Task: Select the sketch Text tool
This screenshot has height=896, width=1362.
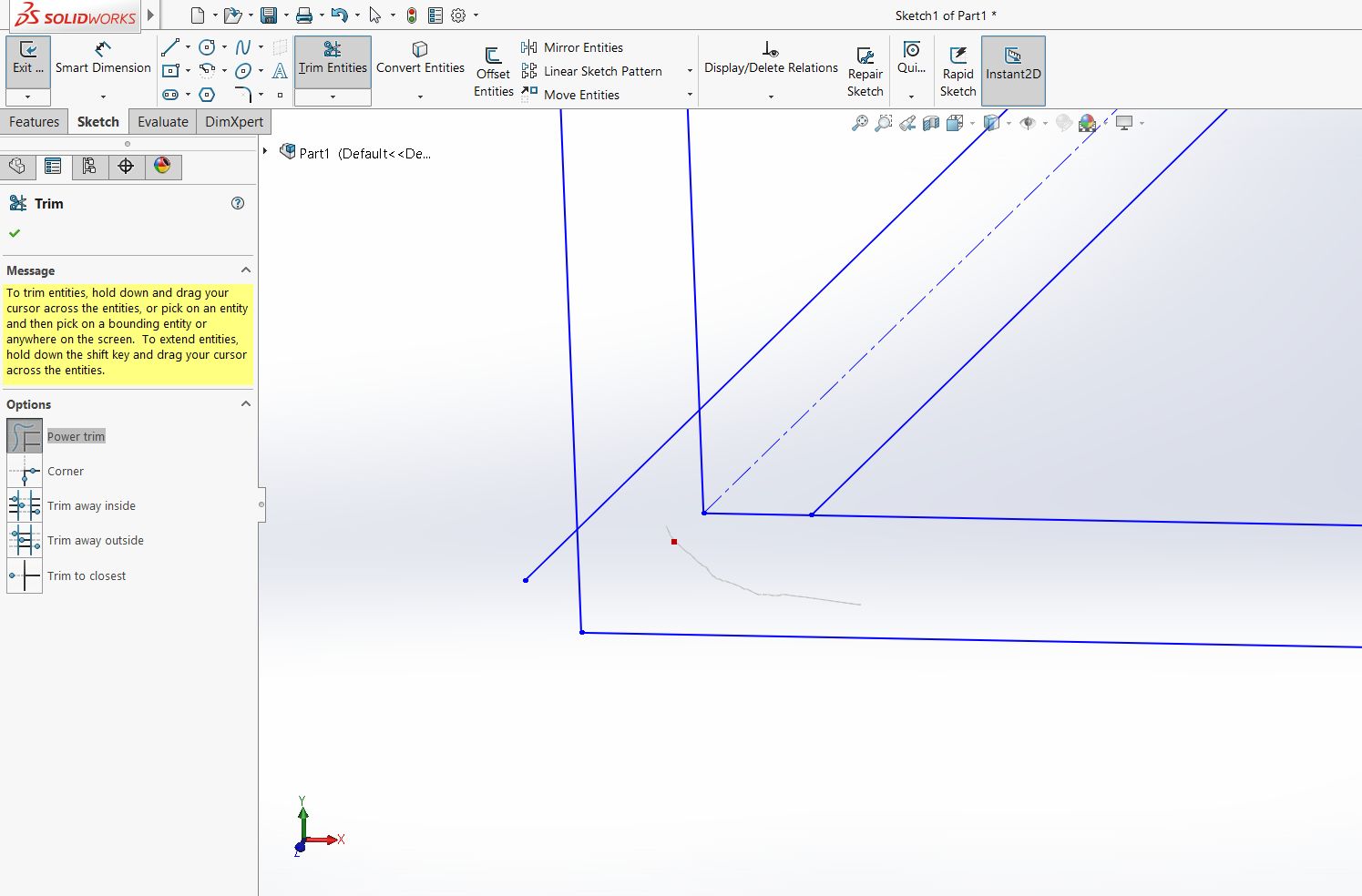Action: 280,70
